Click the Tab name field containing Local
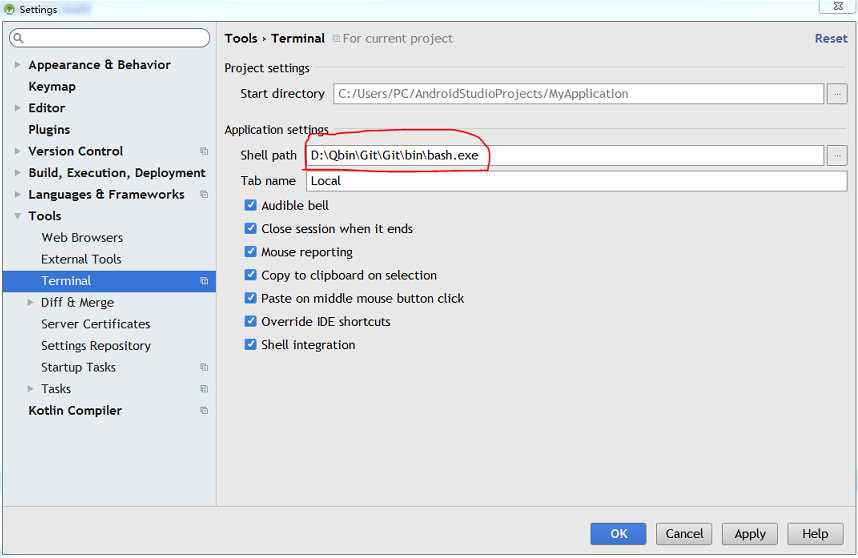This screenshot has height=558, width=858. click(x=577, y=181)
